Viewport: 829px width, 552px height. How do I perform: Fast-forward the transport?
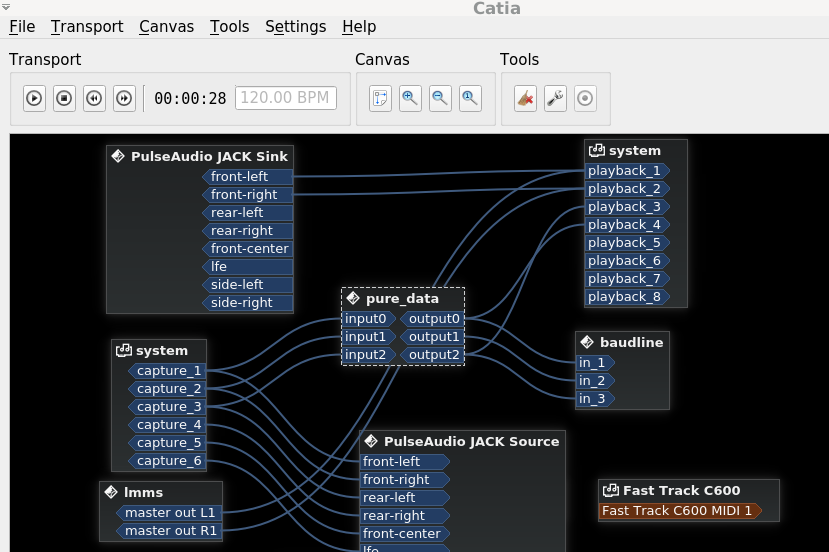pos(124,98)
